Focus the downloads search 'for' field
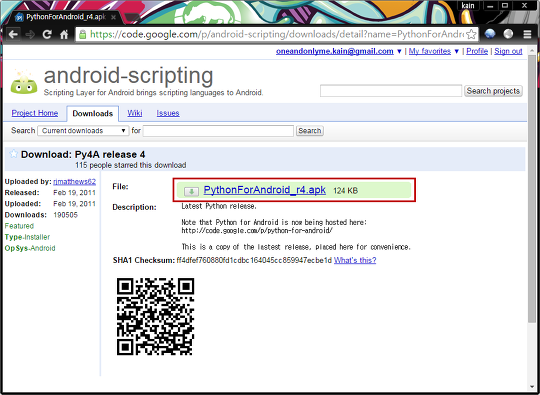This screenshot has width=540, height=395. point(218,131)
